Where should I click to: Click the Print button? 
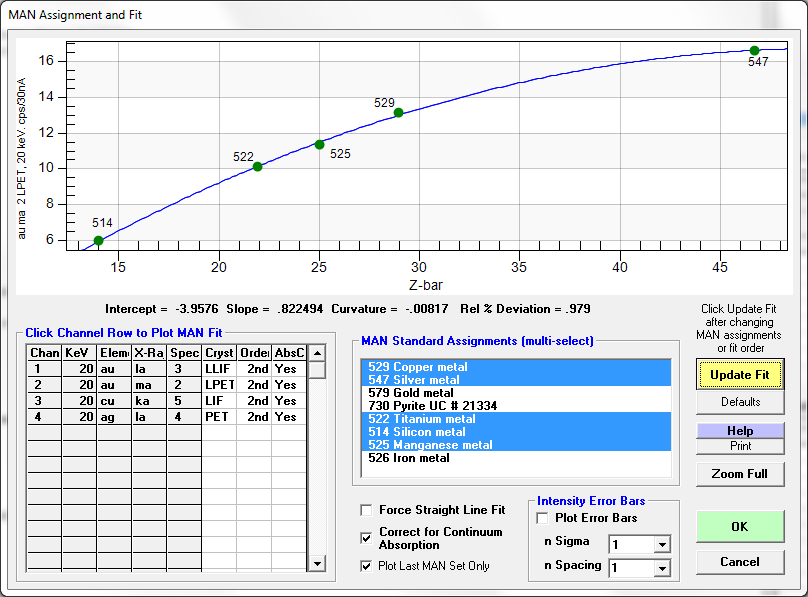(740, 446)
